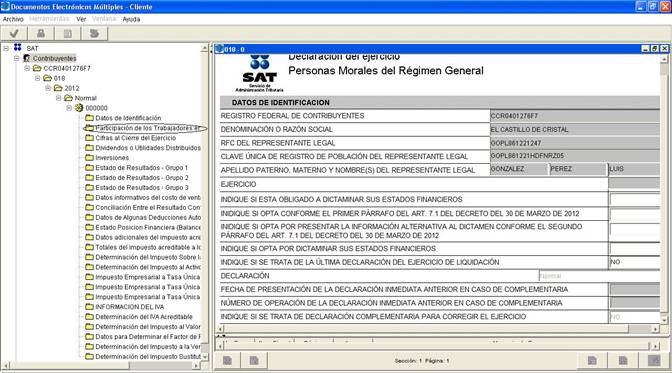The image size is (672, 373).
Task: Collapse the Contribuyentes tree node
Action: pyautogui.click(x=16, y=58)
